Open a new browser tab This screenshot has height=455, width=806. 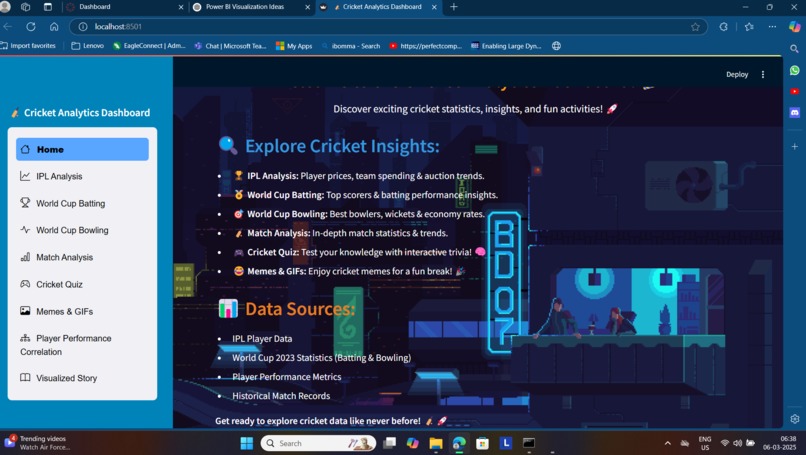click(453, 7)
